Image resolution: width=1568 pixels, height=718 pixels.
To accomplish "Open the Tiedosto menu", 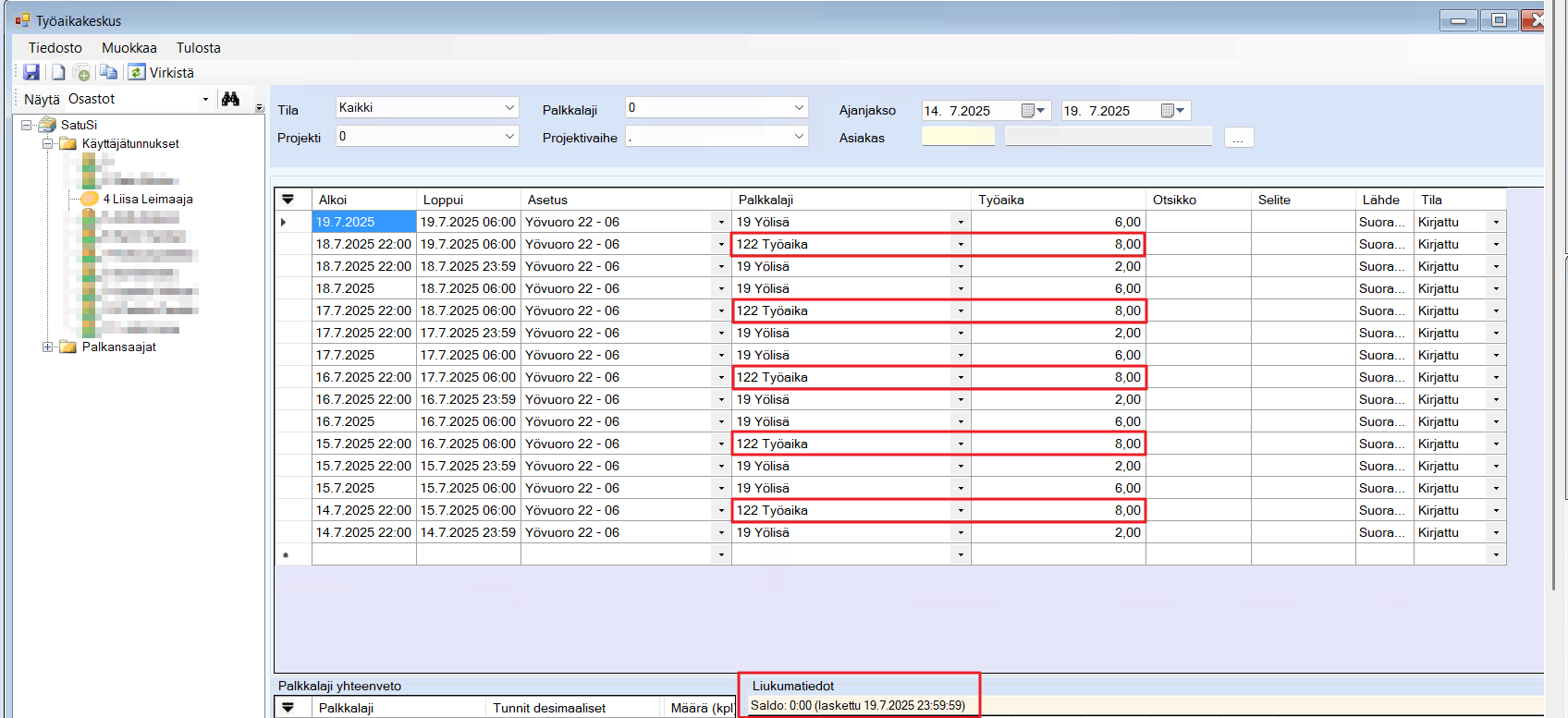I will tap(55, 48).
